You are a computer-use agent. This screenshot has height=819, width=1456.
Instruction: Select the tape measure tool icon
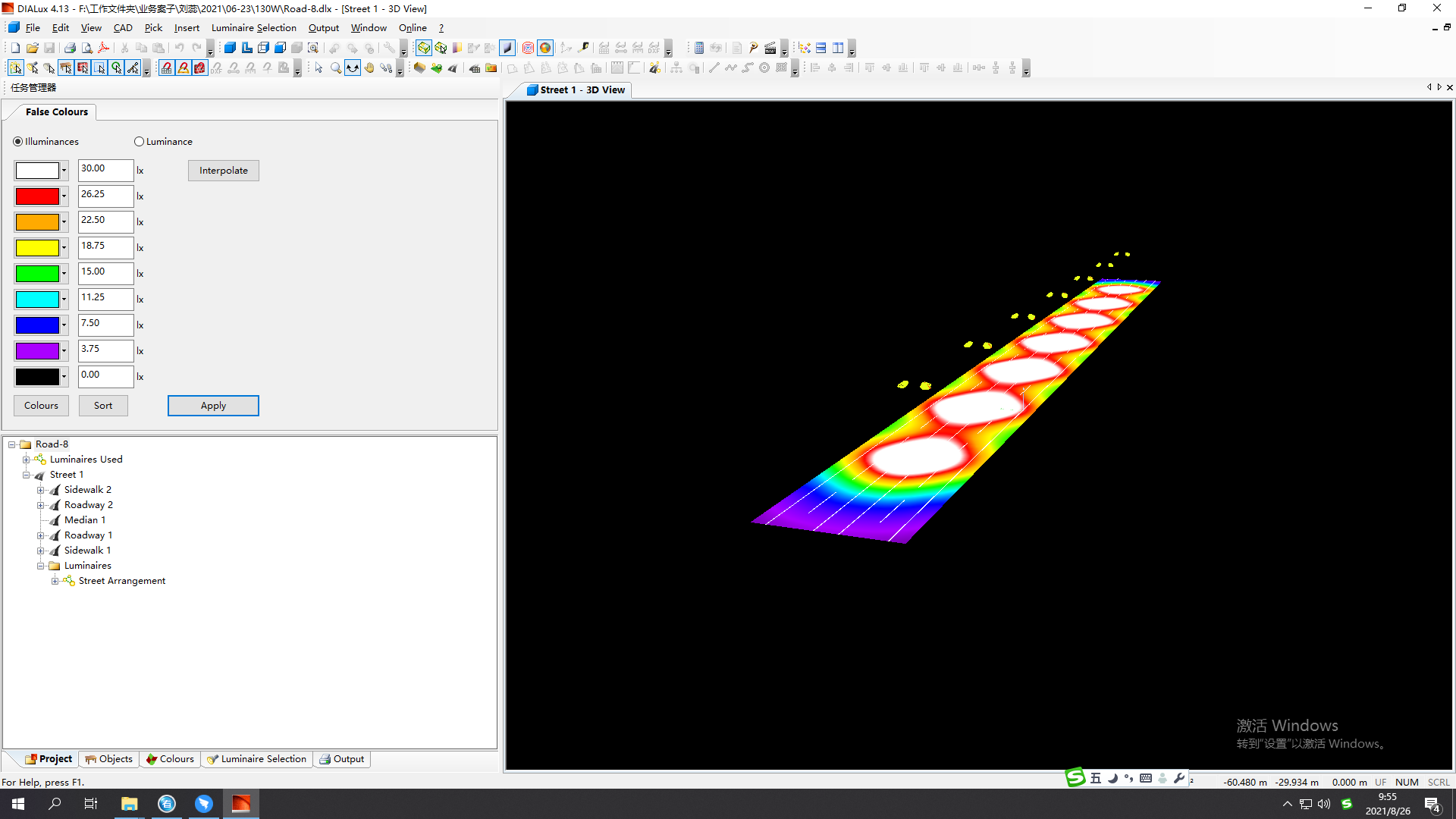pyautogui.click(x=583, y=48)
